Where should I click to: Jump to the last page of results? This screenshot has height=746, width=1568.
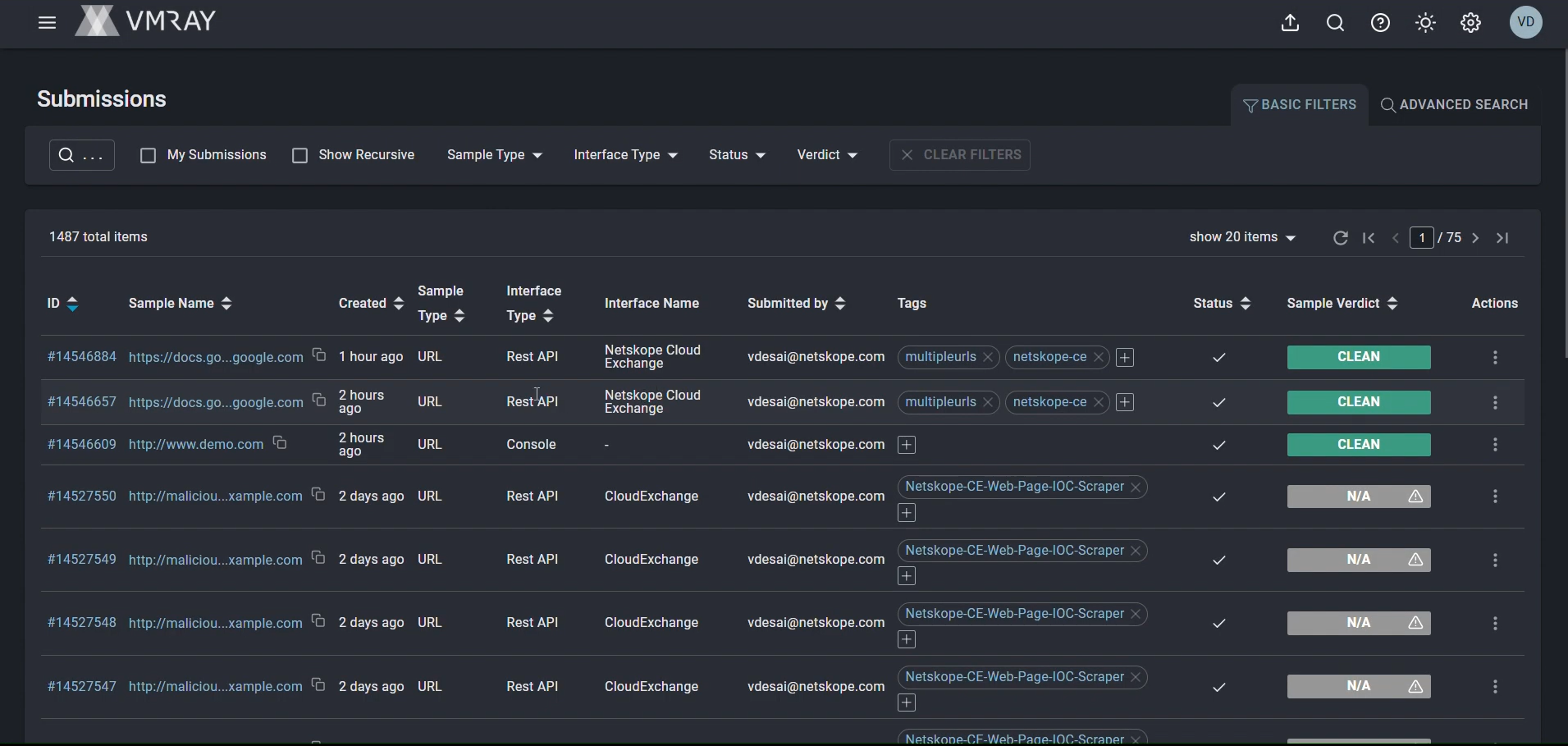(x=1503, y=238)
